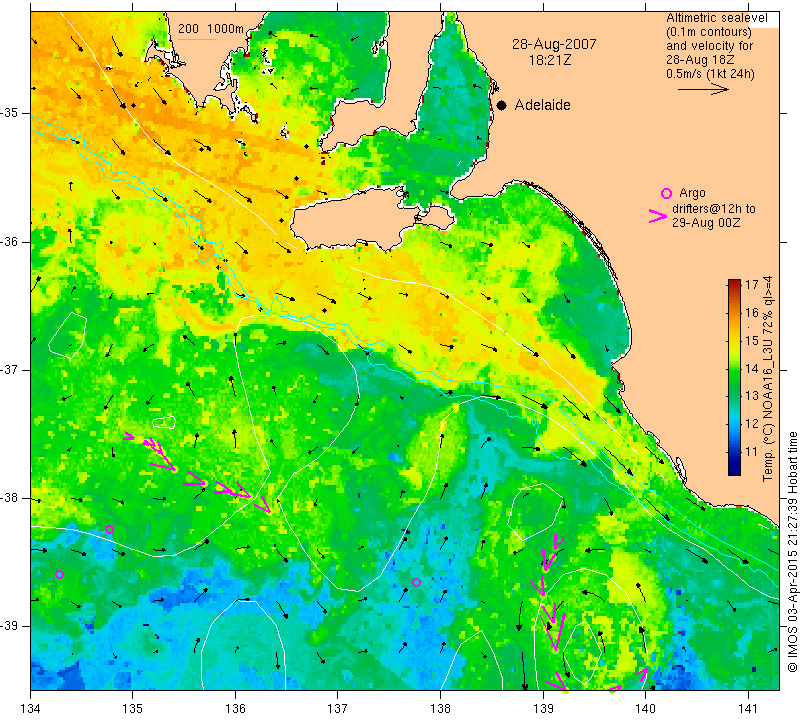Screen dimensions: 800x720
Task: Click the Argo float circle near longitude 137.8
Action: [x=416, y=582]
